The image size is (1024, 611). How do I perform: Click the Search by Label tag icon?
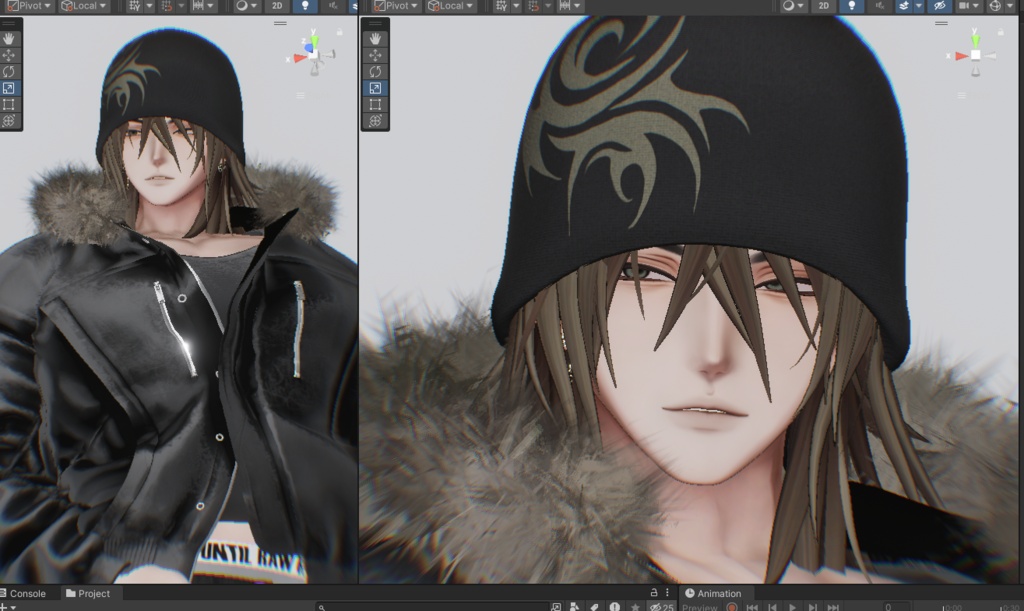click(x=594, y=607)
